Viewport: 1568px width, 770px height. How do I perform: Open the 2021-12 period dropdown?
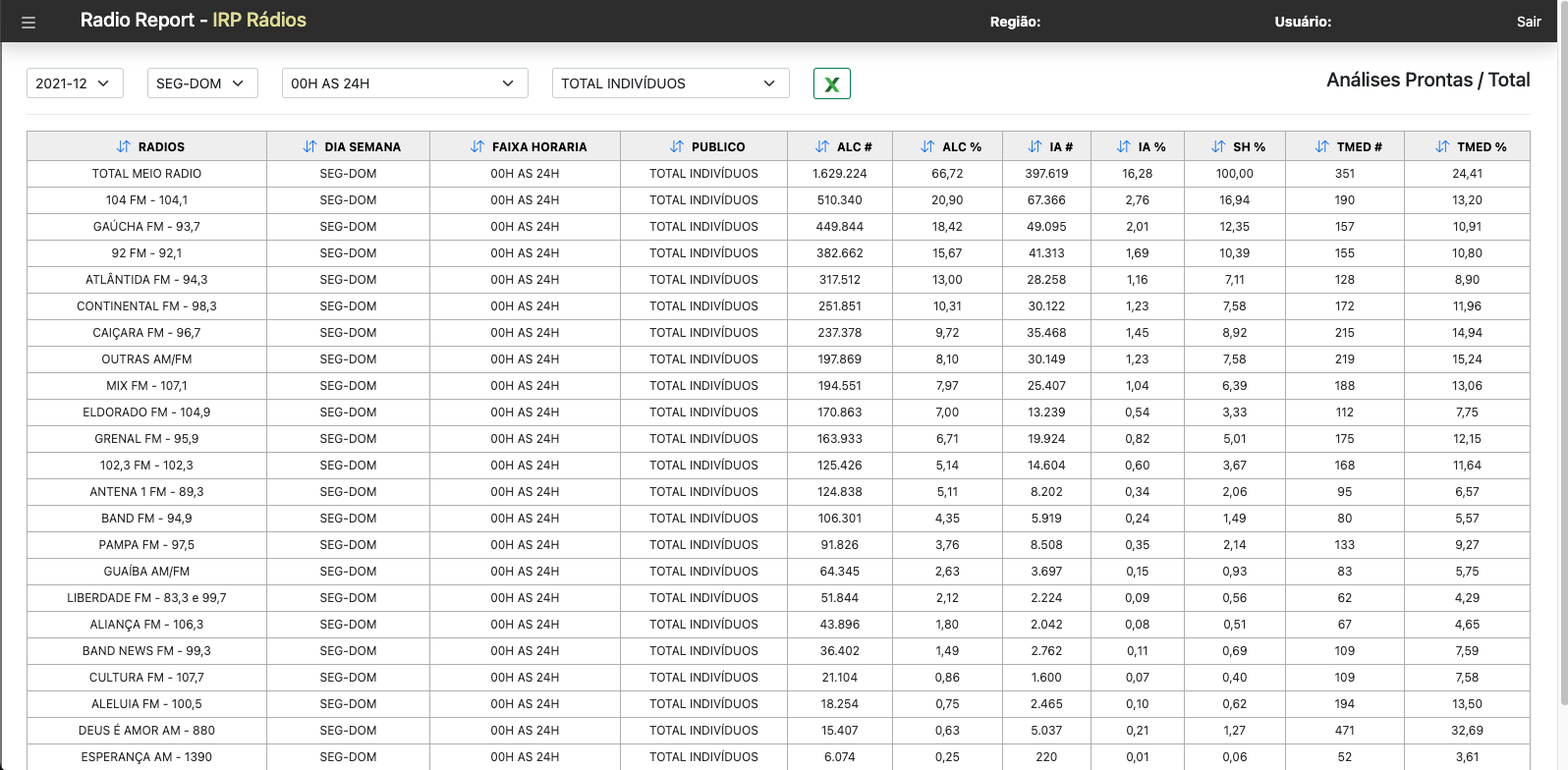point(75,83)
